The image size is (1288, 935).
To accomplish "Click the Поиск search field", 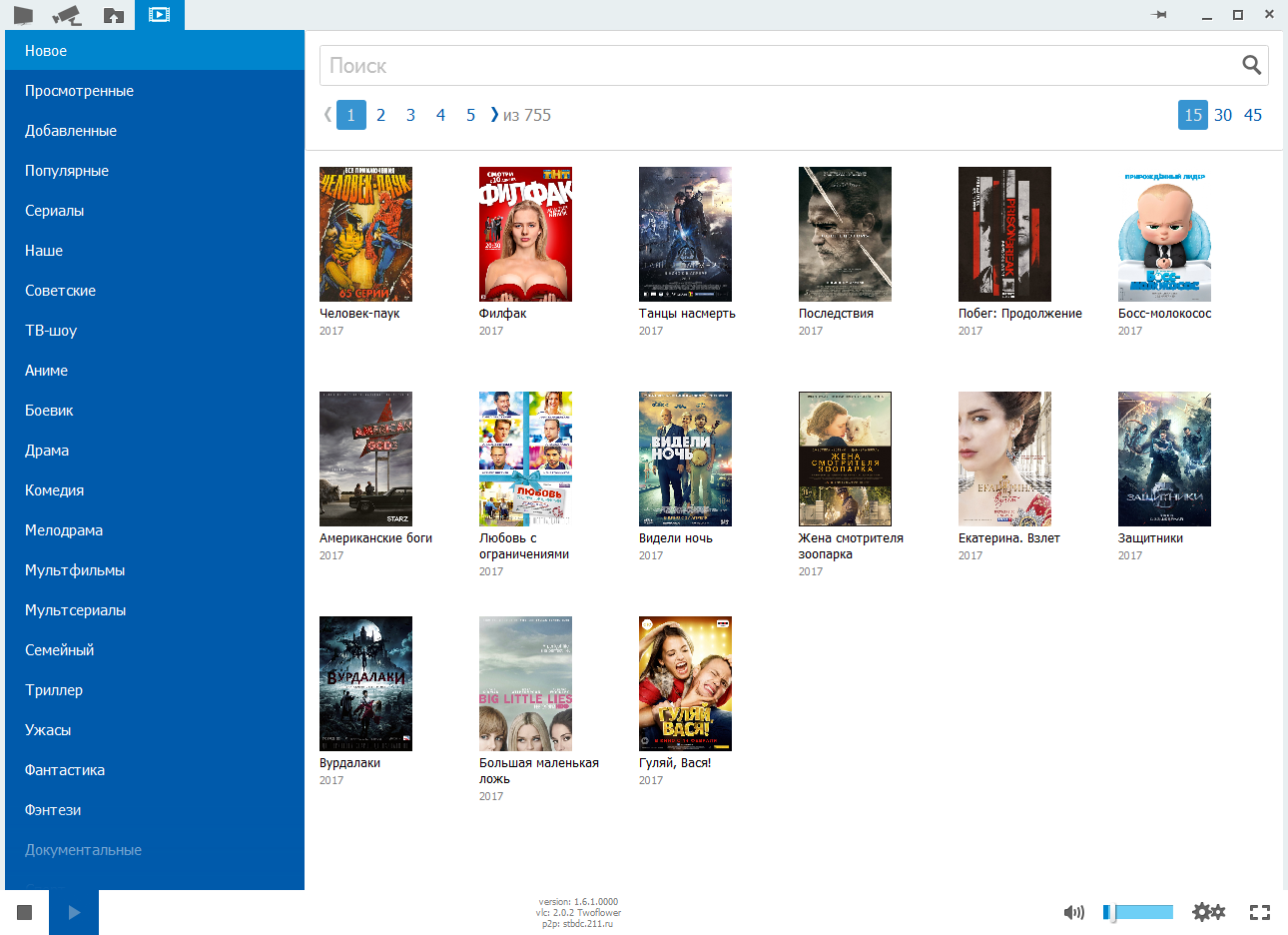I will [794, 65].
